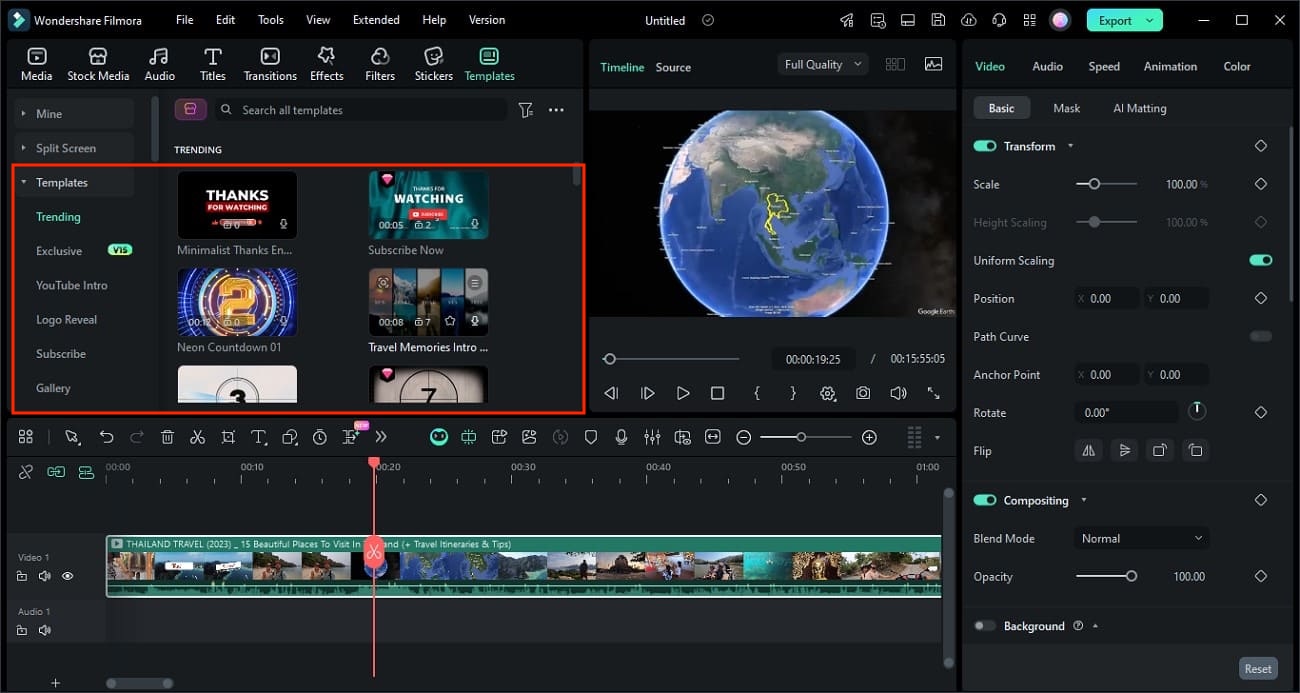This screenshot has width=1300, height=693.
Task: Select Trending in the templates sidebar
Action: coord(58,216)
